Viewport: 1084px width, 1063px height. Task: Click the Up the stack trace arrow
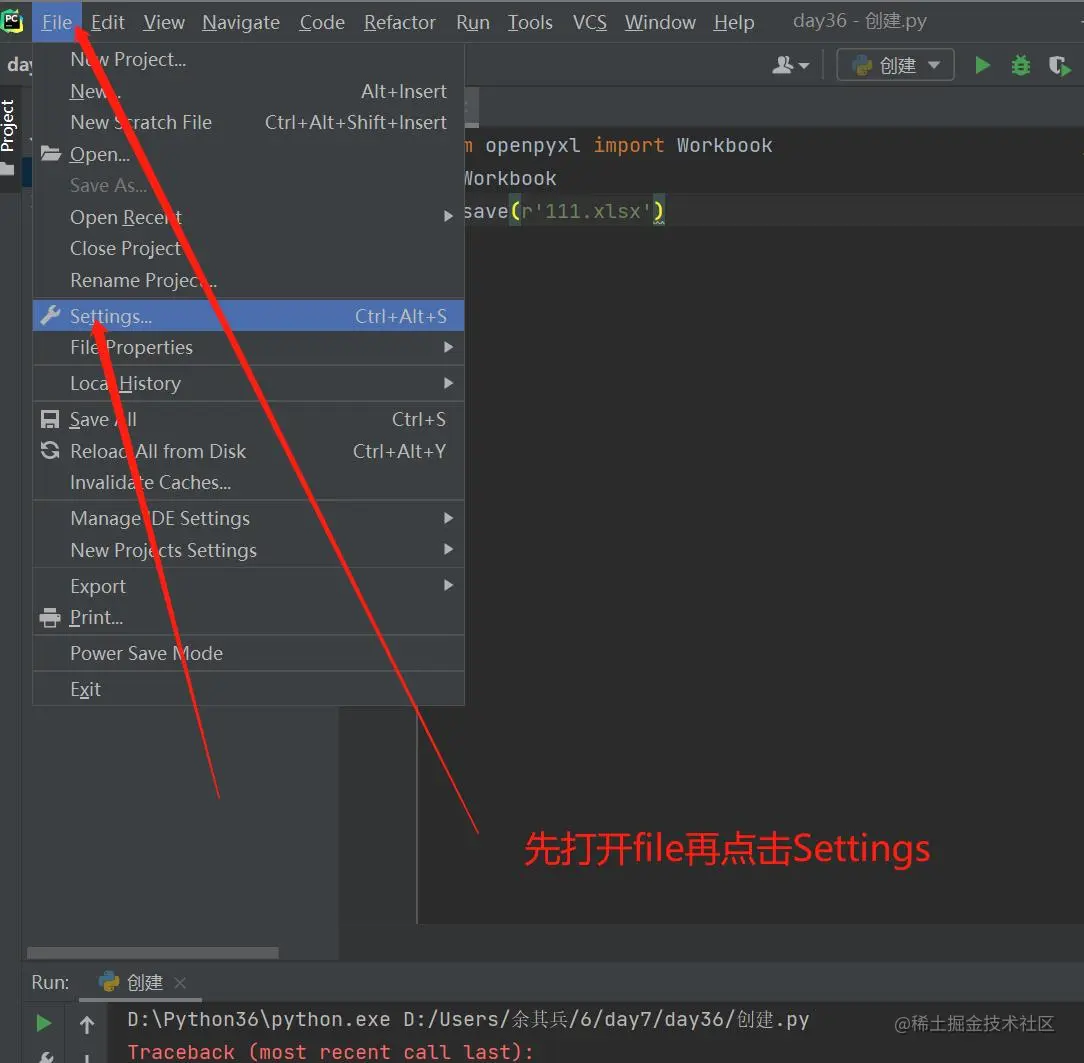86,1024
